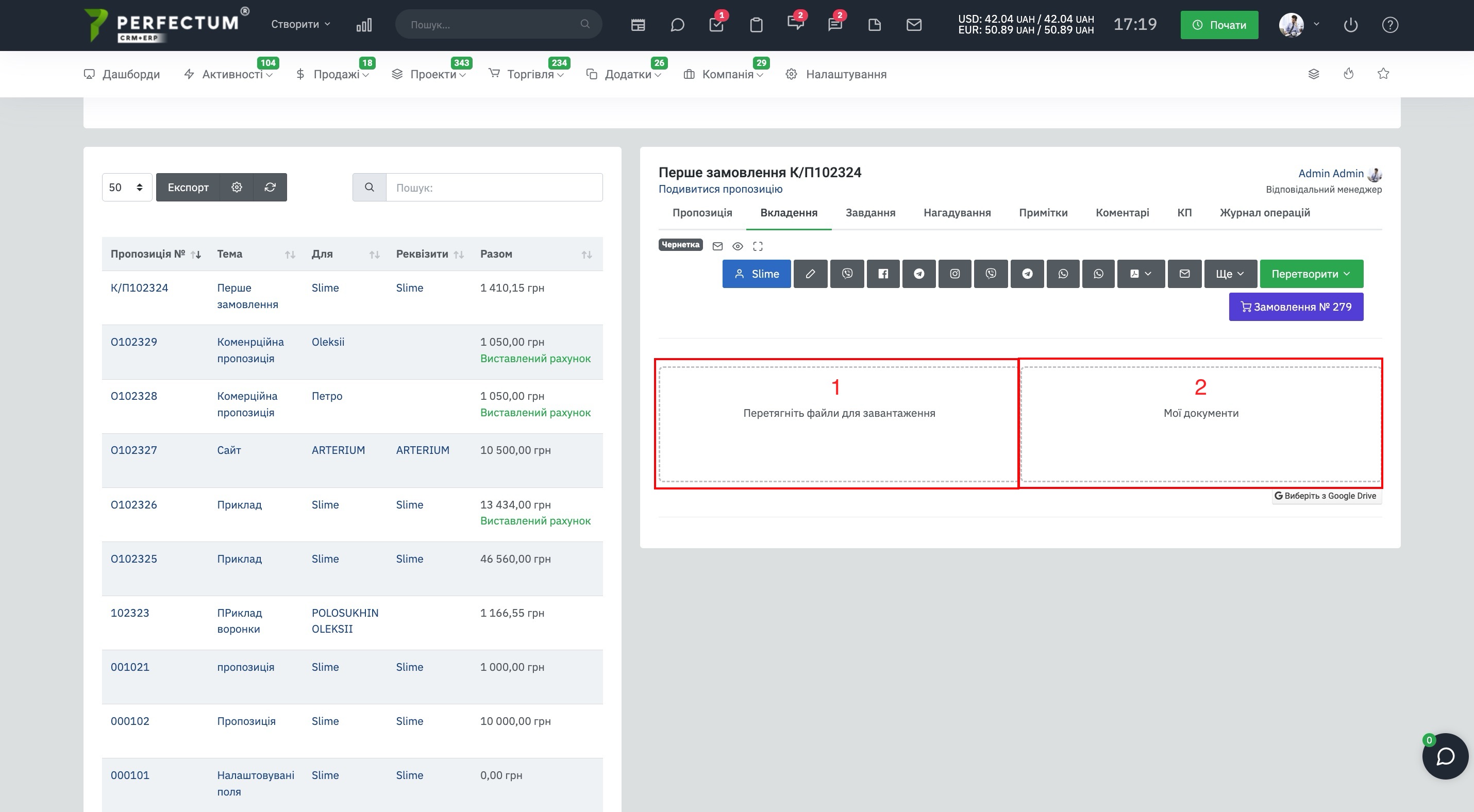Image resolution: width=1474 pixels, height=812 pixels.
Task: Open the pencil edit proposal button
Action: pyautogui.click(x=810, y=274)
